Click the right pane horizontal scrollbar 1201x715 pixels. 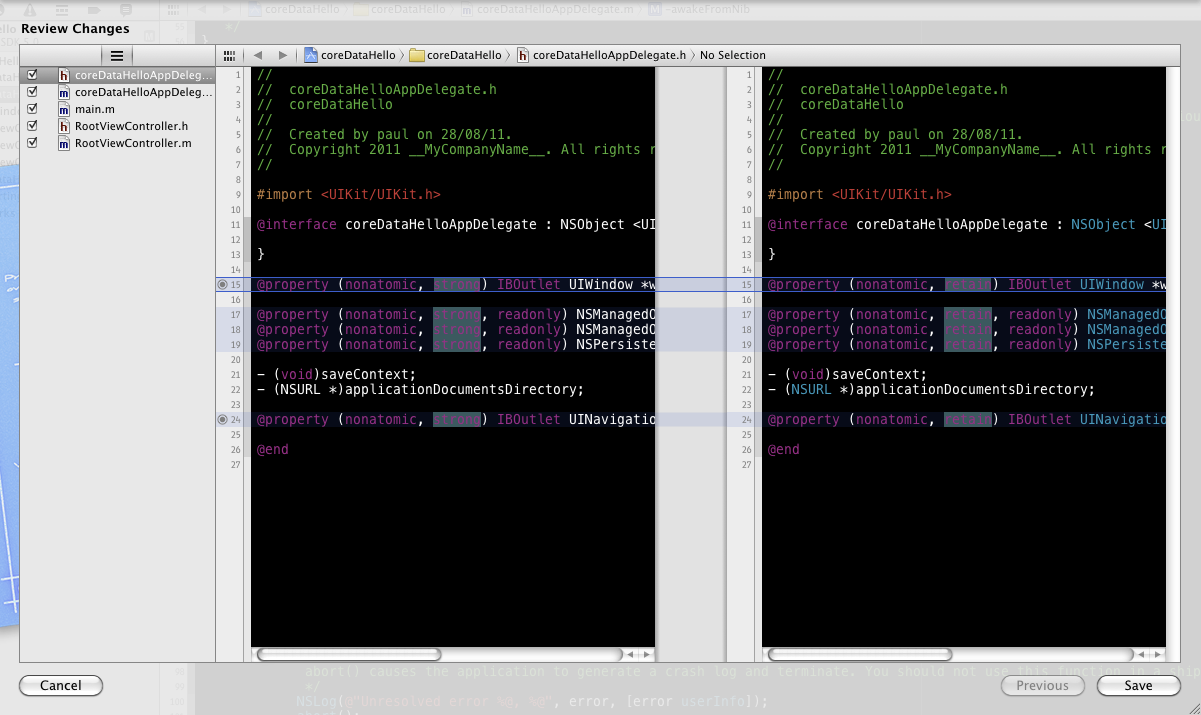pyautogui.click(x=858, y=654)
